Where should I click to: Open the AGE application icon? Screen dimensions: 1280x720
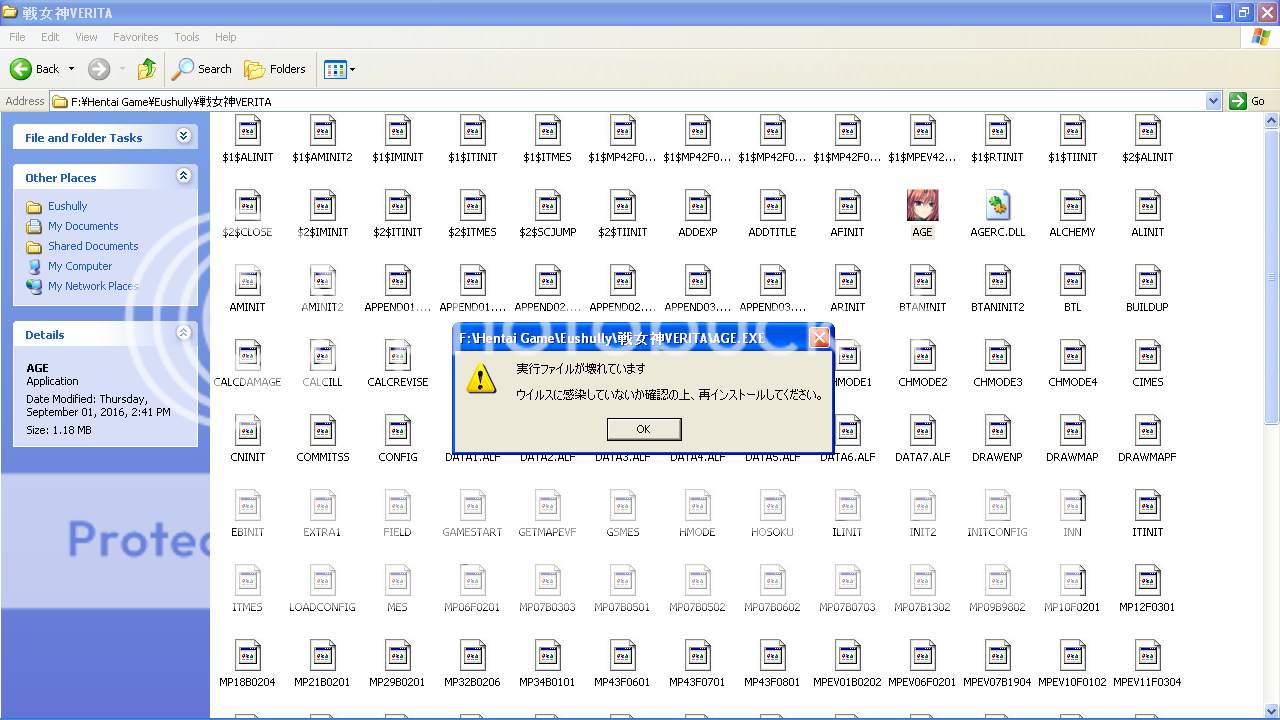(x=922, y=206)
